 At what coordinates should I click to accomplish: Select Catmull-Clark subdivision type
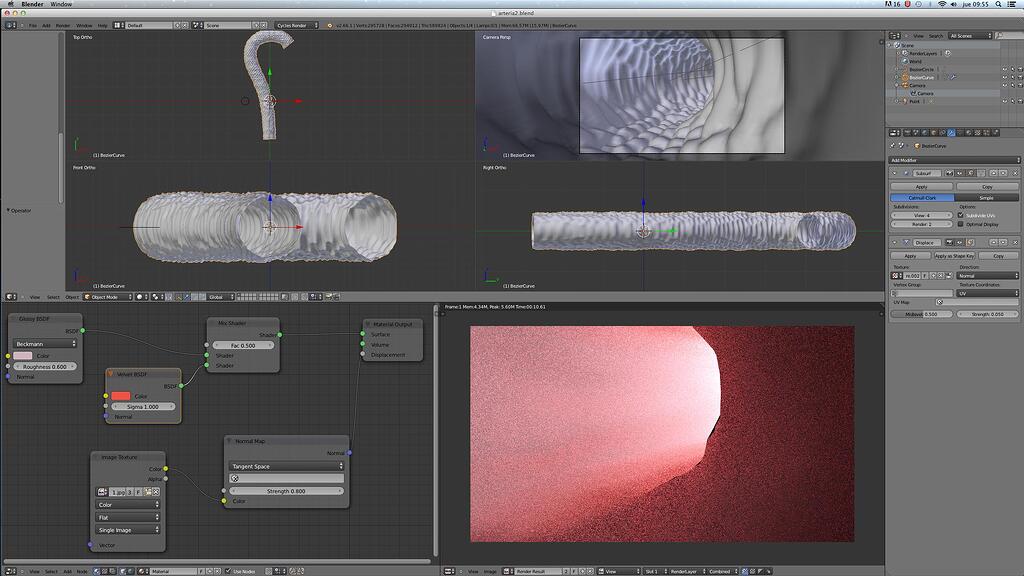pyautogui.click(x=921, y=197)
